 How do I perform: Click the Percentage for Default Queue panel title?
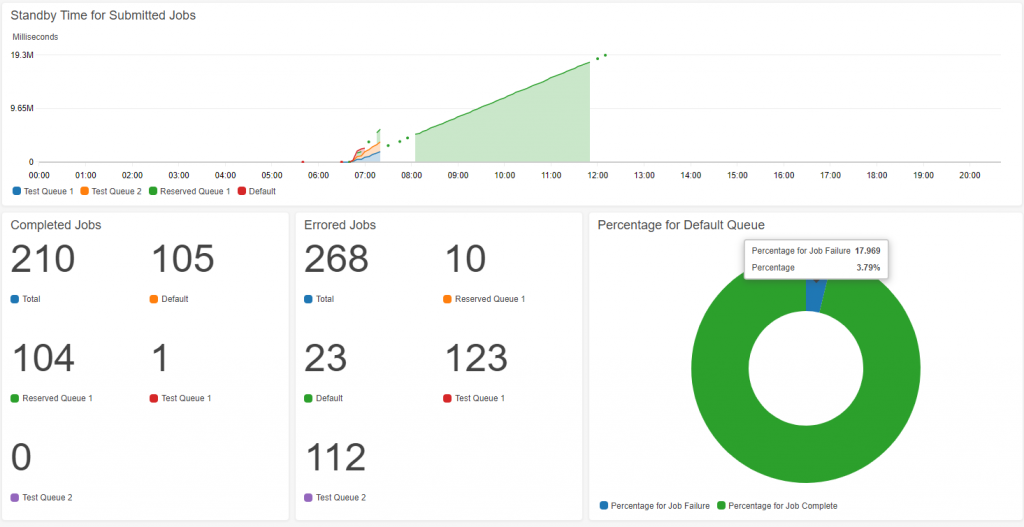pos(681,225)
